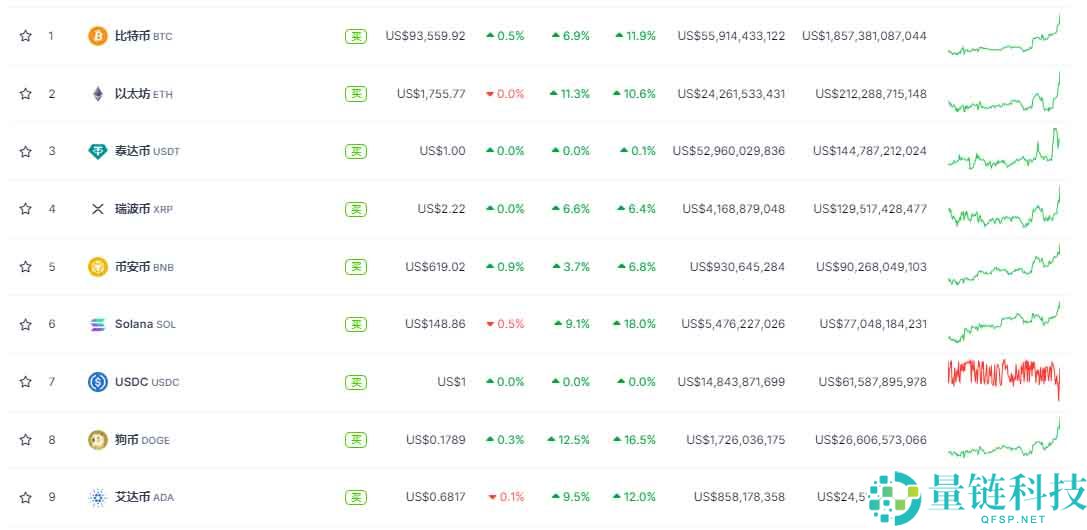Click the buy button in XRP row
1087x530 pixels.
pos(356,209)
